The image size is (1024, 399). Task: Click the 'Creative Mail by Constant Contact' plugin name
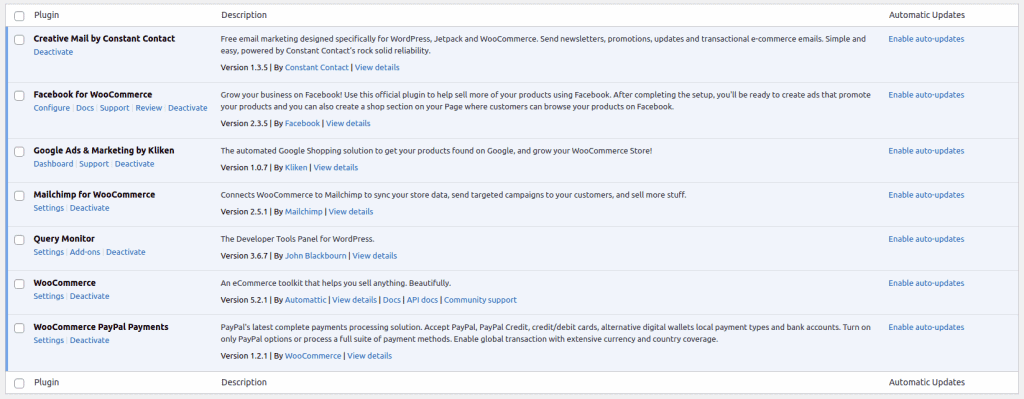[x=104, y=39]
